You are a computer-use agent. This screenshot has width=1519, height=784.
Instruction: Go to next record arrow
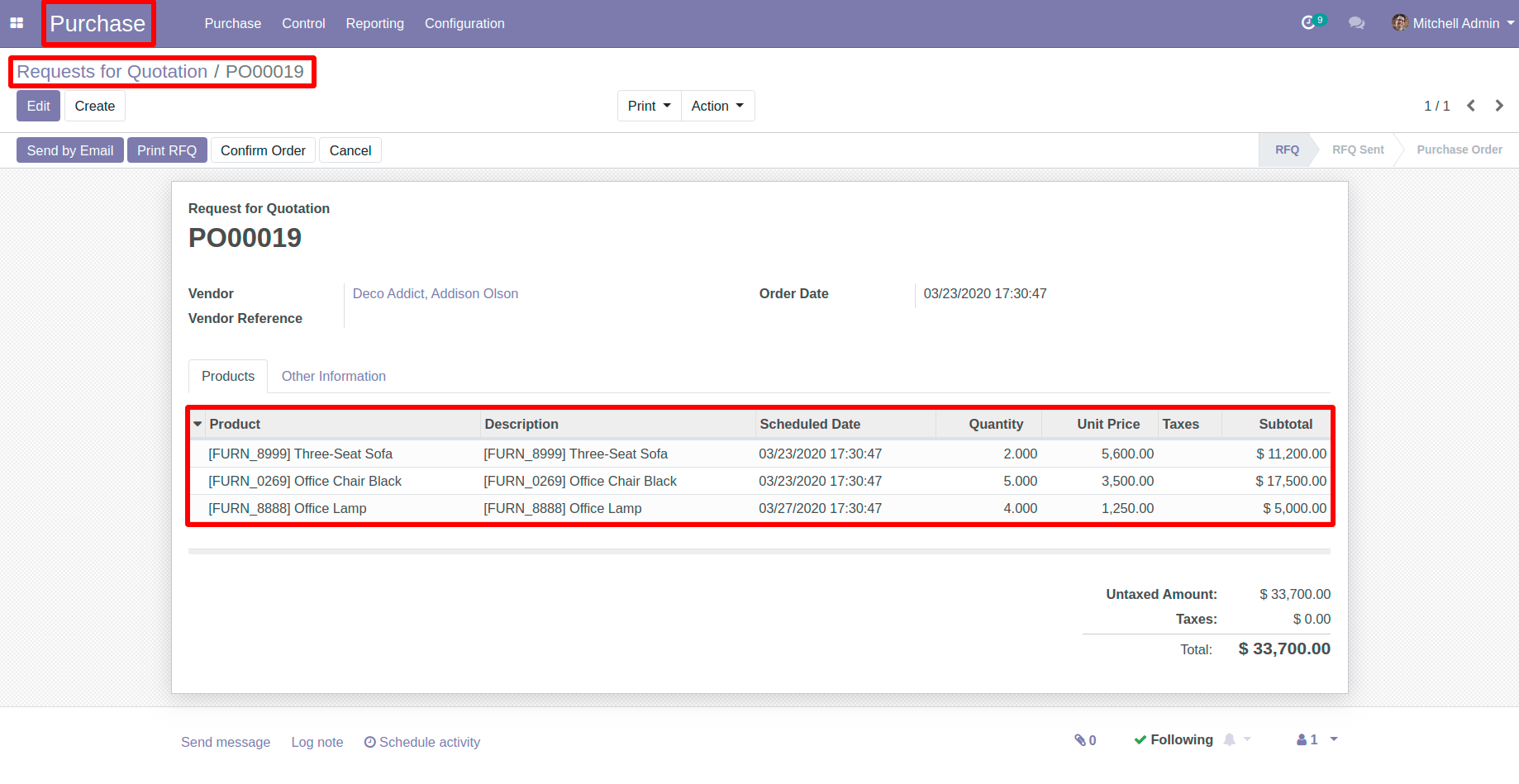tap(1499, 106)
